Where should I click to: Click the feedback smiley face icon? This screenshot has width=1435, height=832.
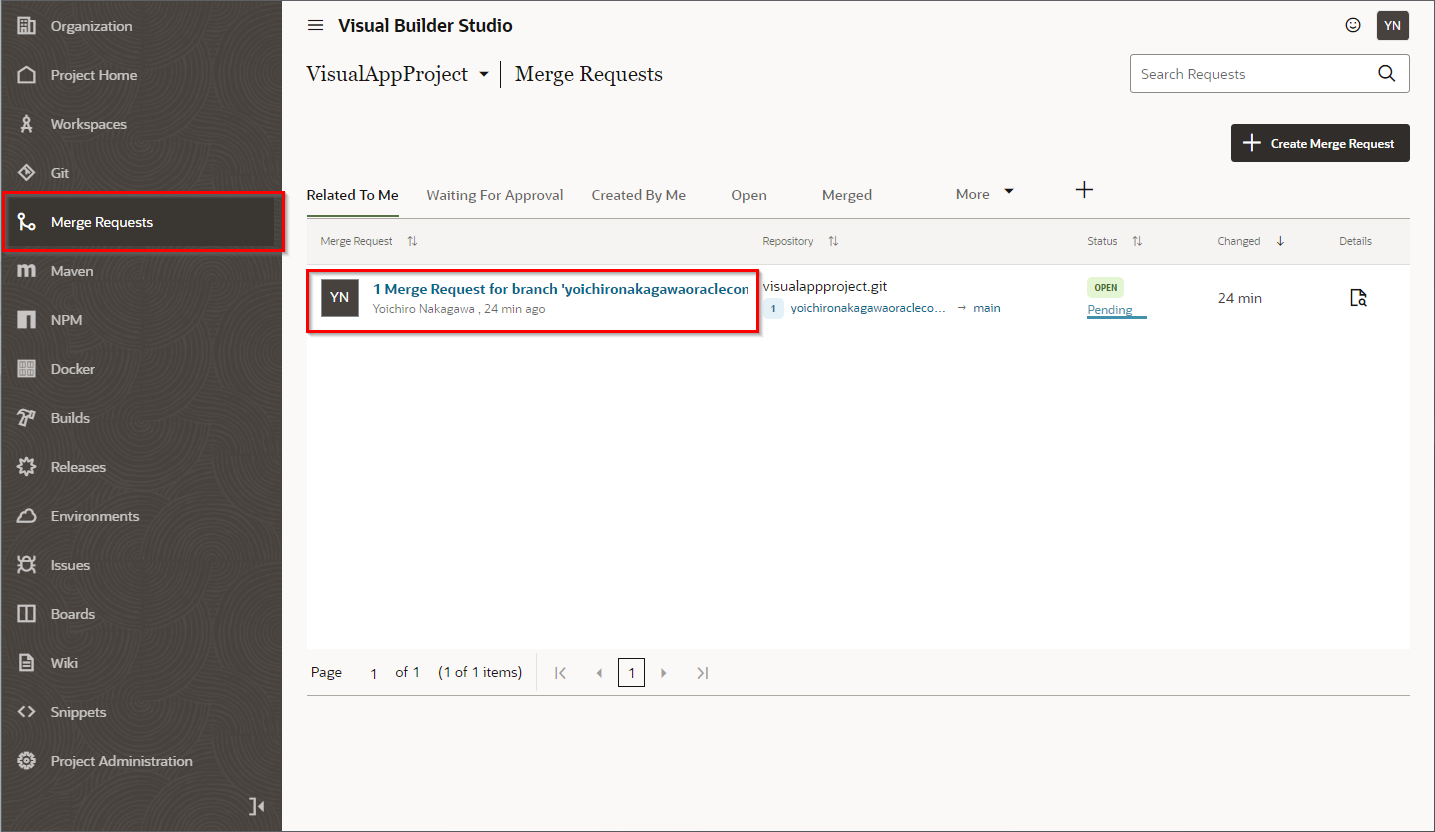click(1353, 26)
